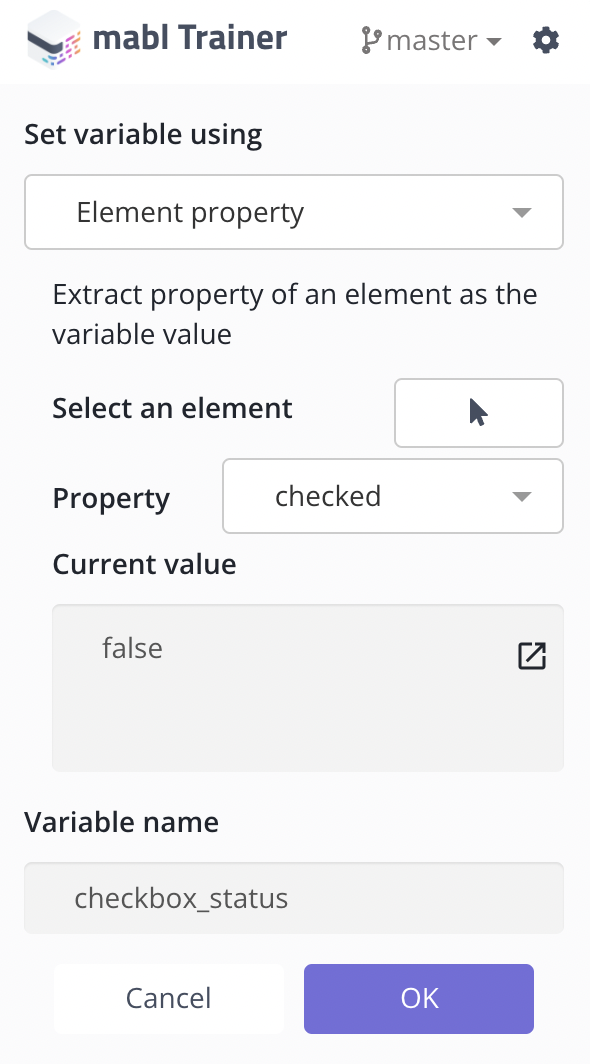The width and height of the screenshot is (590, 1064).
Task: Click the Variable name heading
Action: pos(122,822)
